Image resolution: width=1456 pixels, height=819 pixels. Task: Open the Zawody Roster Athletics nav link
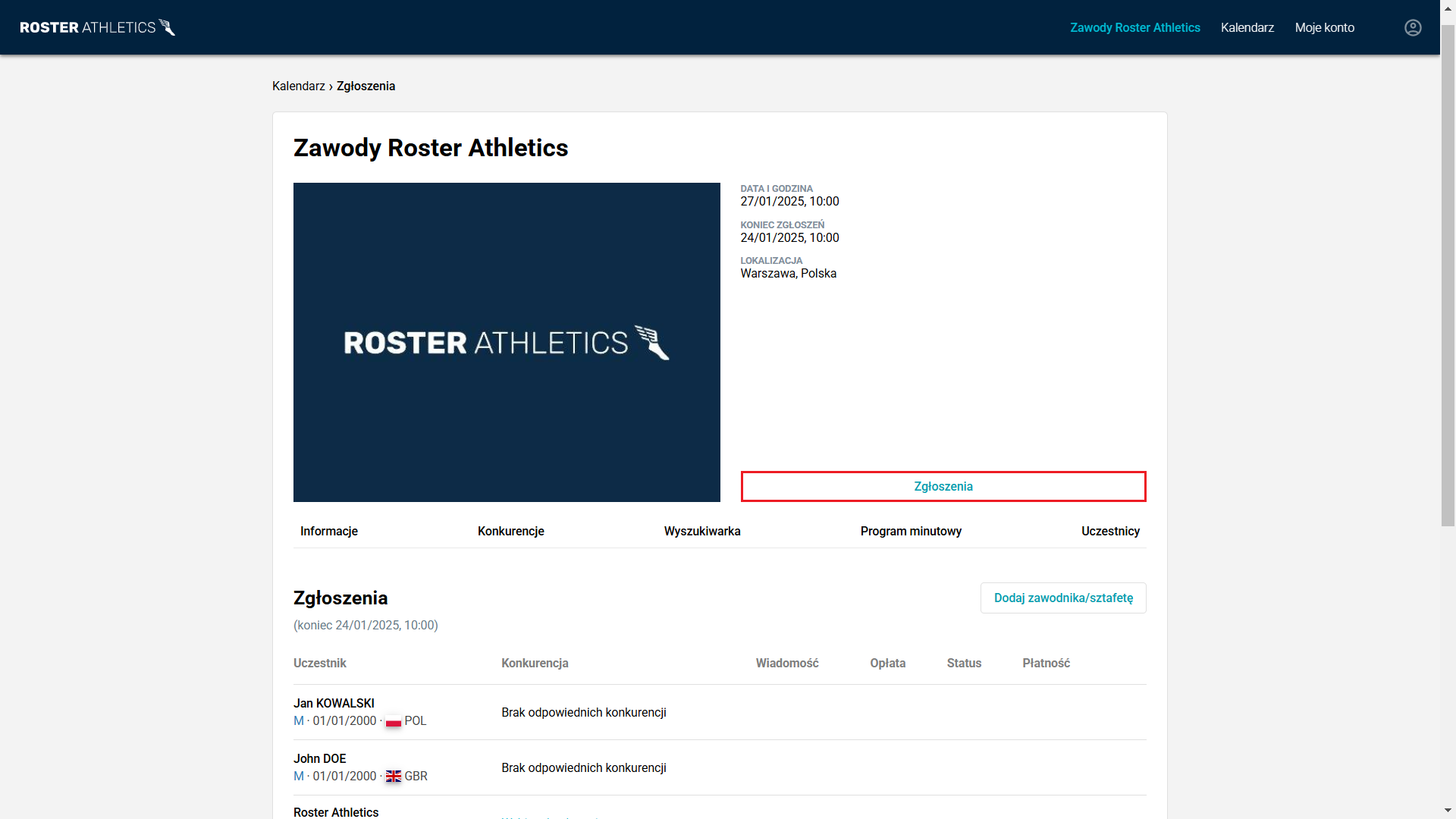[x=1134, y=27]
